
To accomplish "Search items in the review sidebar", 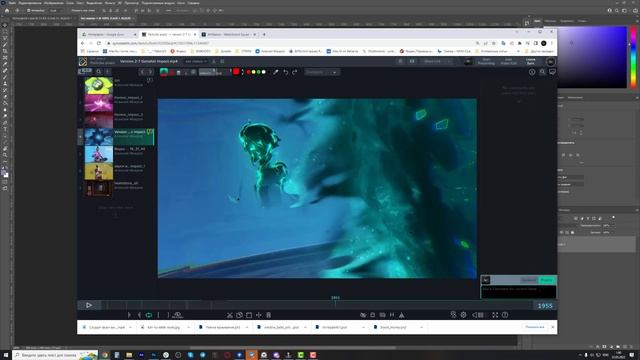I will tap(99, 72).
